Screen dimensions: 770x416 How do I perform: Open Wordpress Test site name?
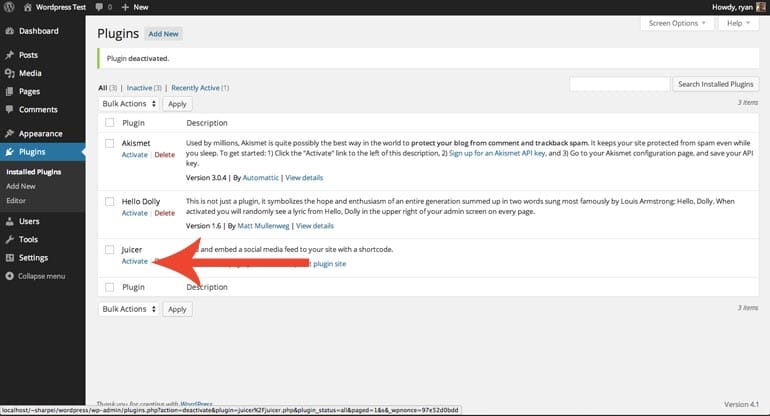pyautogui.click(x=60, y=7)
